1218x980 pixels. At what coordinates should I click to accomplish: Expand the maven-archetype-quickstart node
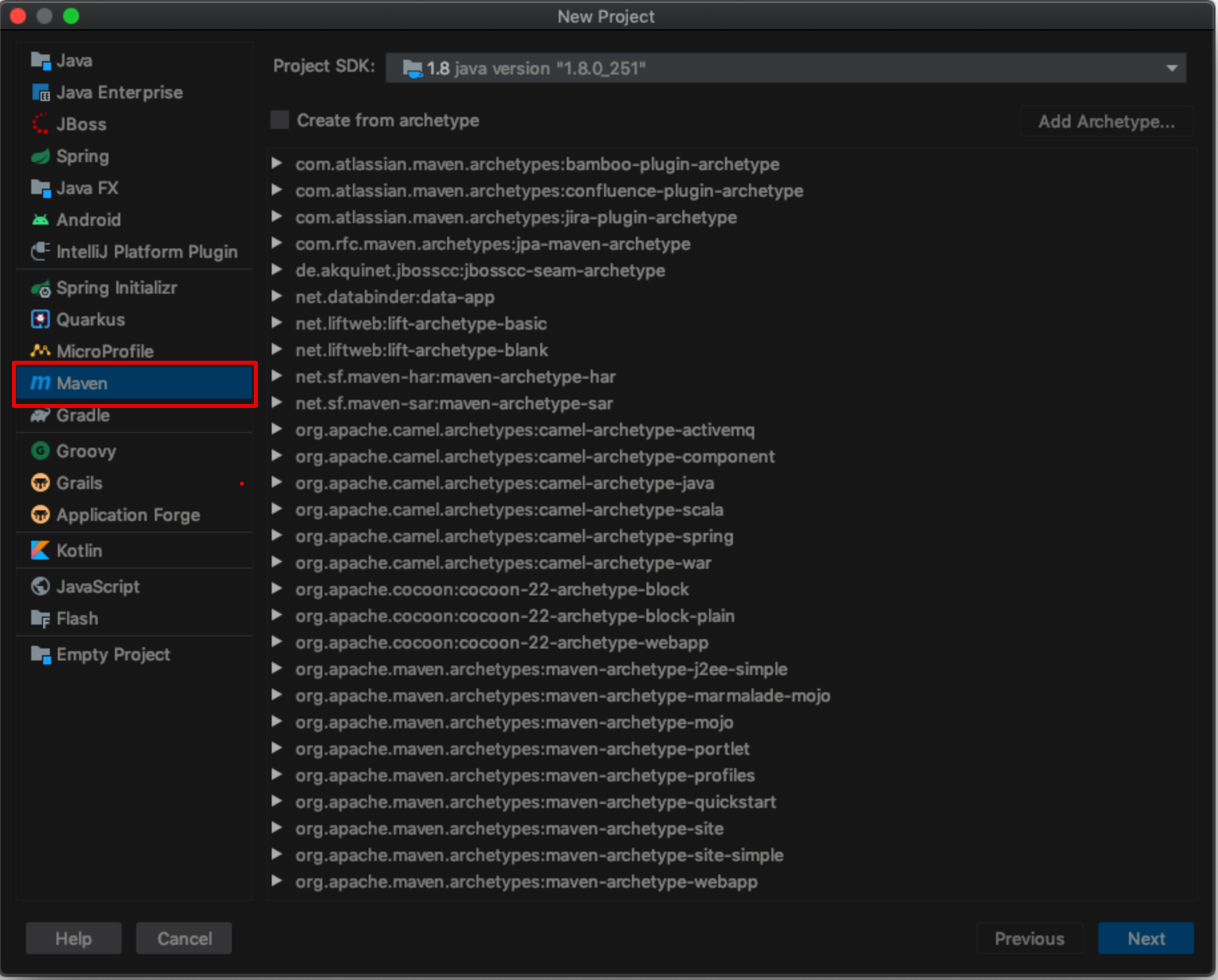click(277, 801)
